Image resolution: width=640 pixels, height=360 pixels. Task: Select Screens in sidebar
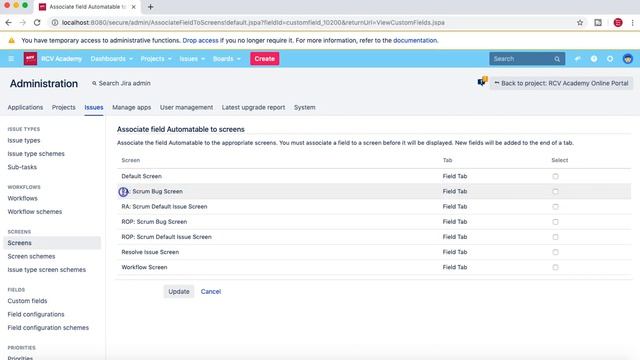click(x=52, y=243)
